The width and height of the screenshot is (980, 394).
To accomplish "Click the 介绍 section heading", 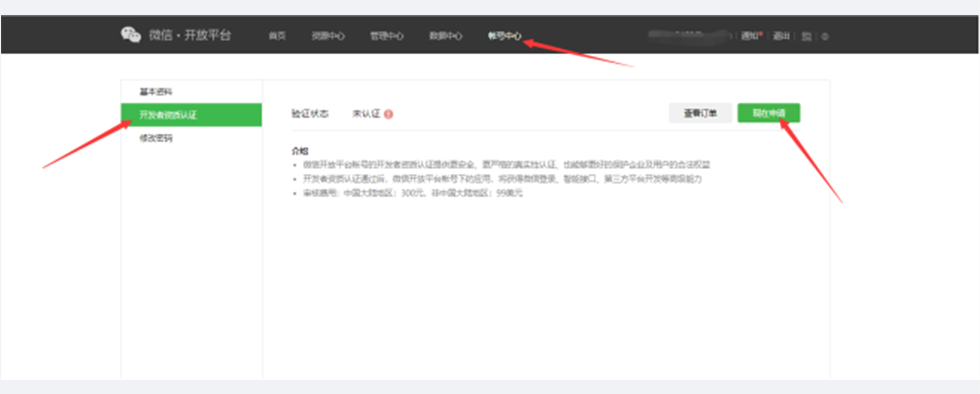I will tap(300, 151).
